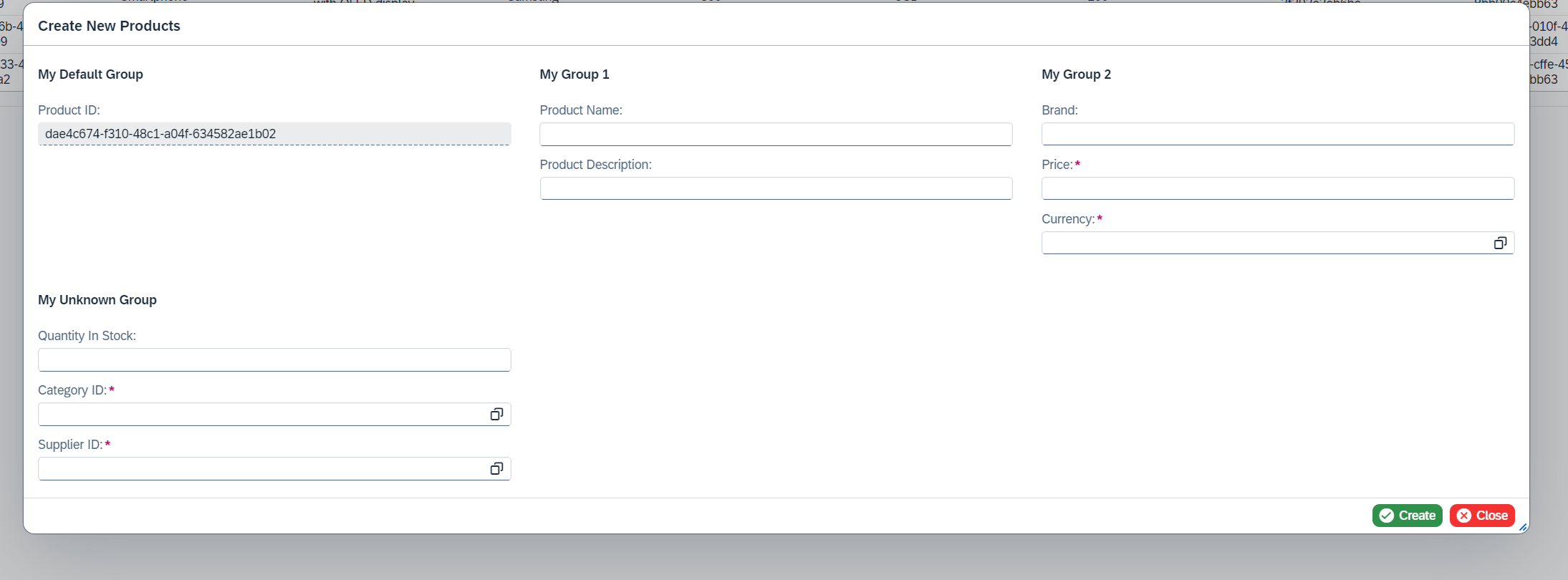Image resolution: width=1568 pixels, height=580 pixels.
Task: Click the Product Name label
Action: (581, 110)
